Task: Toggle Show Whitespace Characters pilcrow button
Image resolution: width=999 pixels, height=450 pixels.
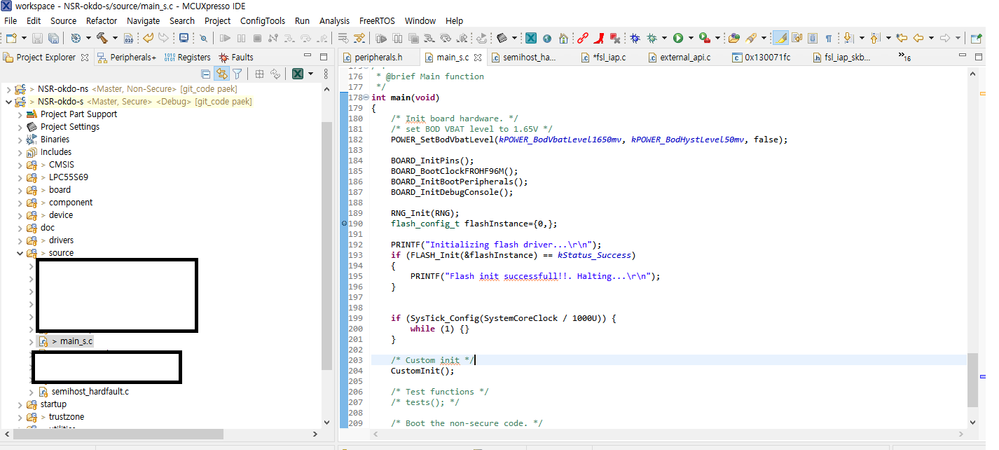Action: tap(828, 38)
